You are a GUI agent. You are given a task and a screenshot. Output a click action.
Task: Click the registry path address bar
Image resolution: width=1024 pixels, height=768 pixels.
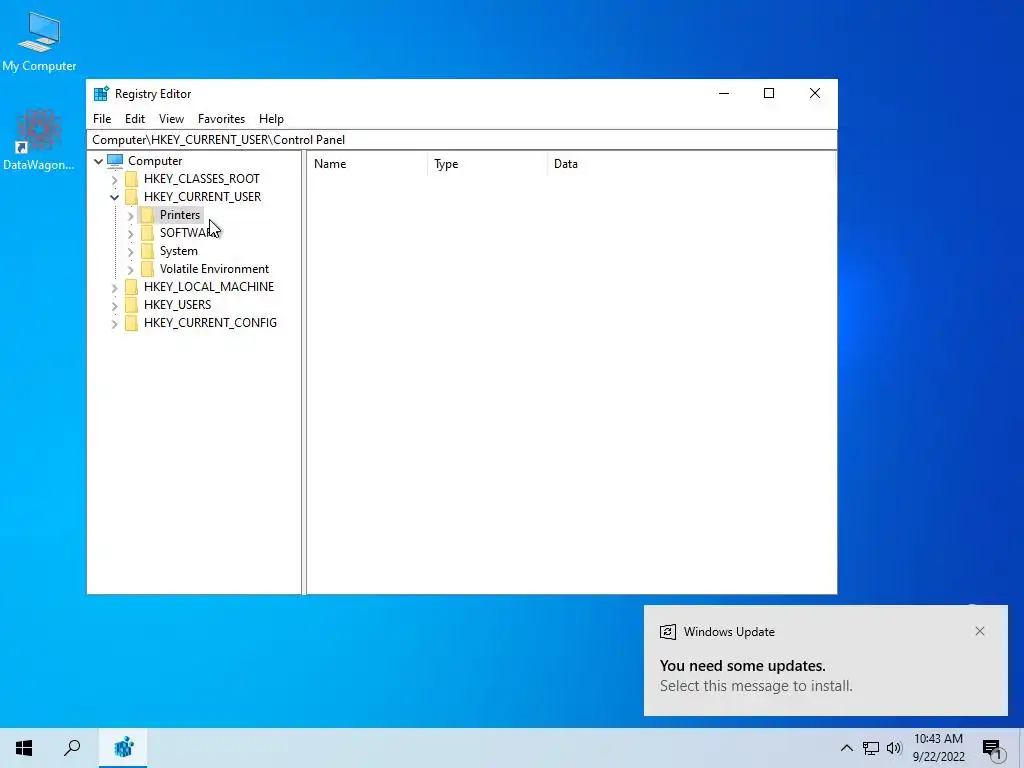(x=462, y=140)
